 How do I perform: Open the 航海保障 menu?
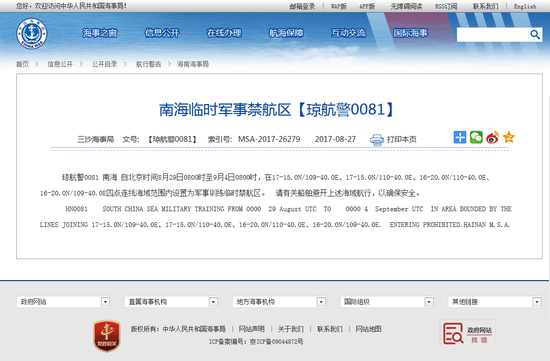click(286, 33)
